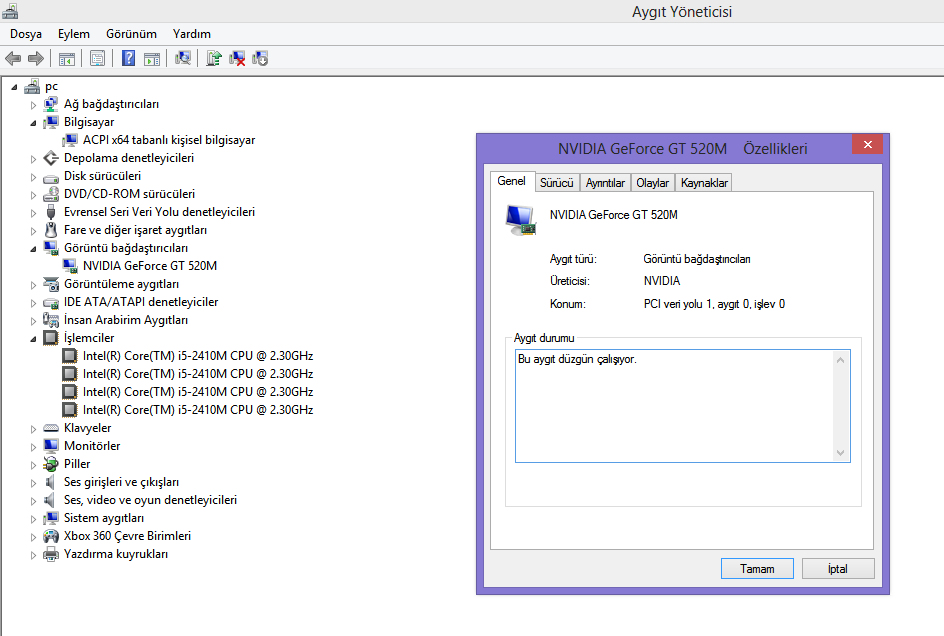Image resolution: width=944 pixels, height=636 pixels.
Task: Click the Depolama denetleyicileri category icon
Action: point(51,158)
